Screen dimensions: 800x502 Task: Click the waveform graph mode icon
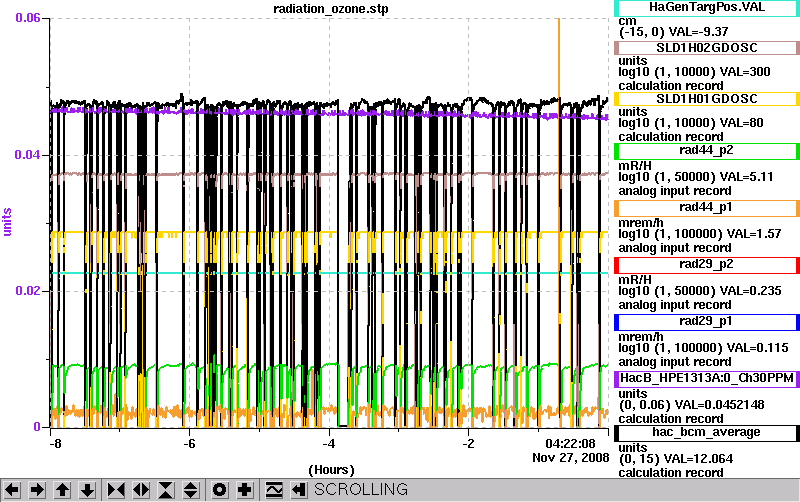coord(274,490)
